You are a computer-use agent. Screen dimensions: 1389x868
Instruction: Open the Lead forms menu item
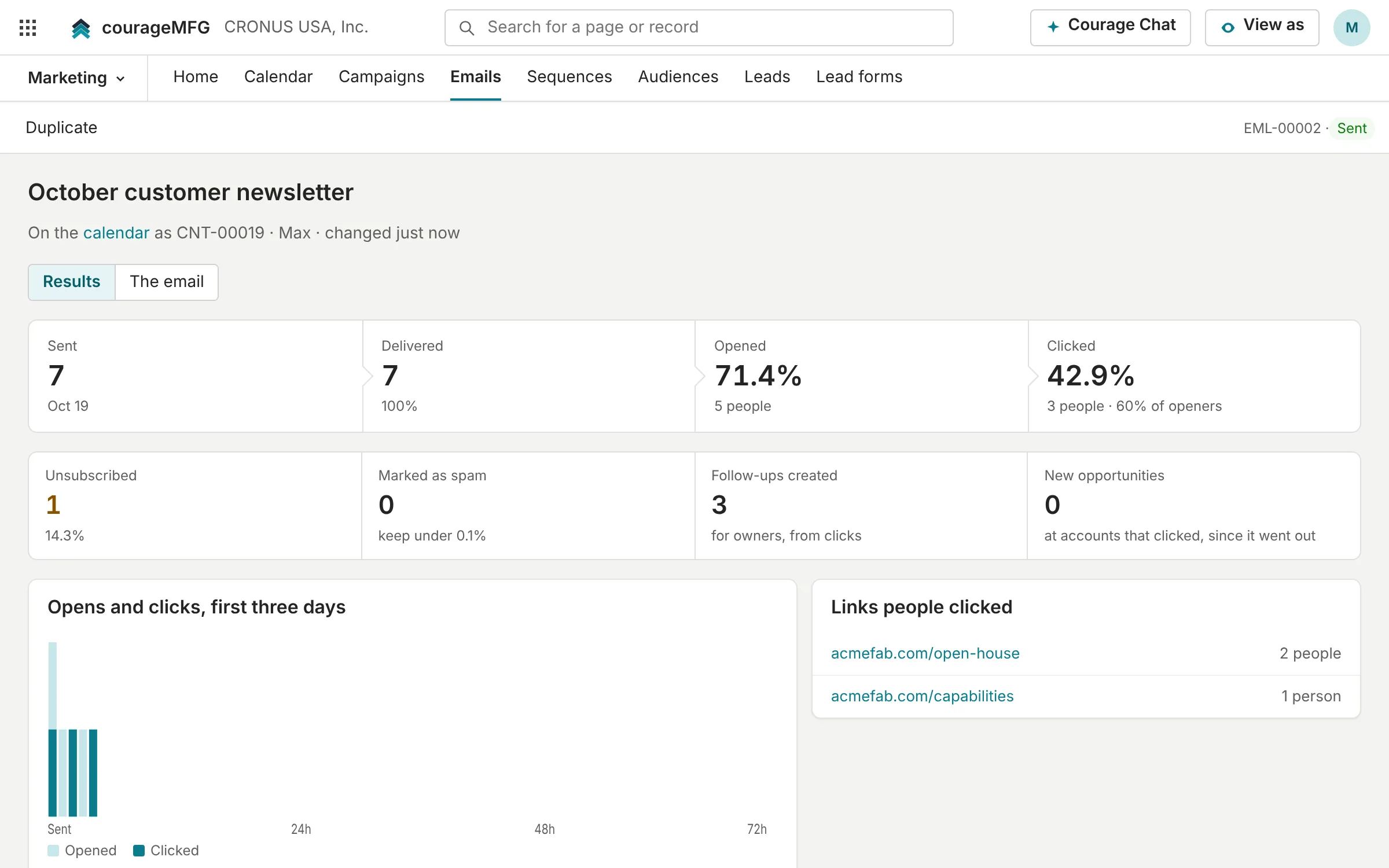(859, 77)
